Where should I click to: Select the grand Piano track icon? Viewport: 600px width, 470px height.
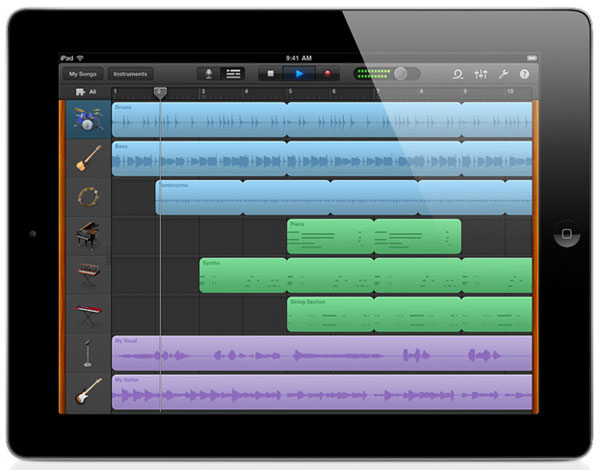pos(88,236)
